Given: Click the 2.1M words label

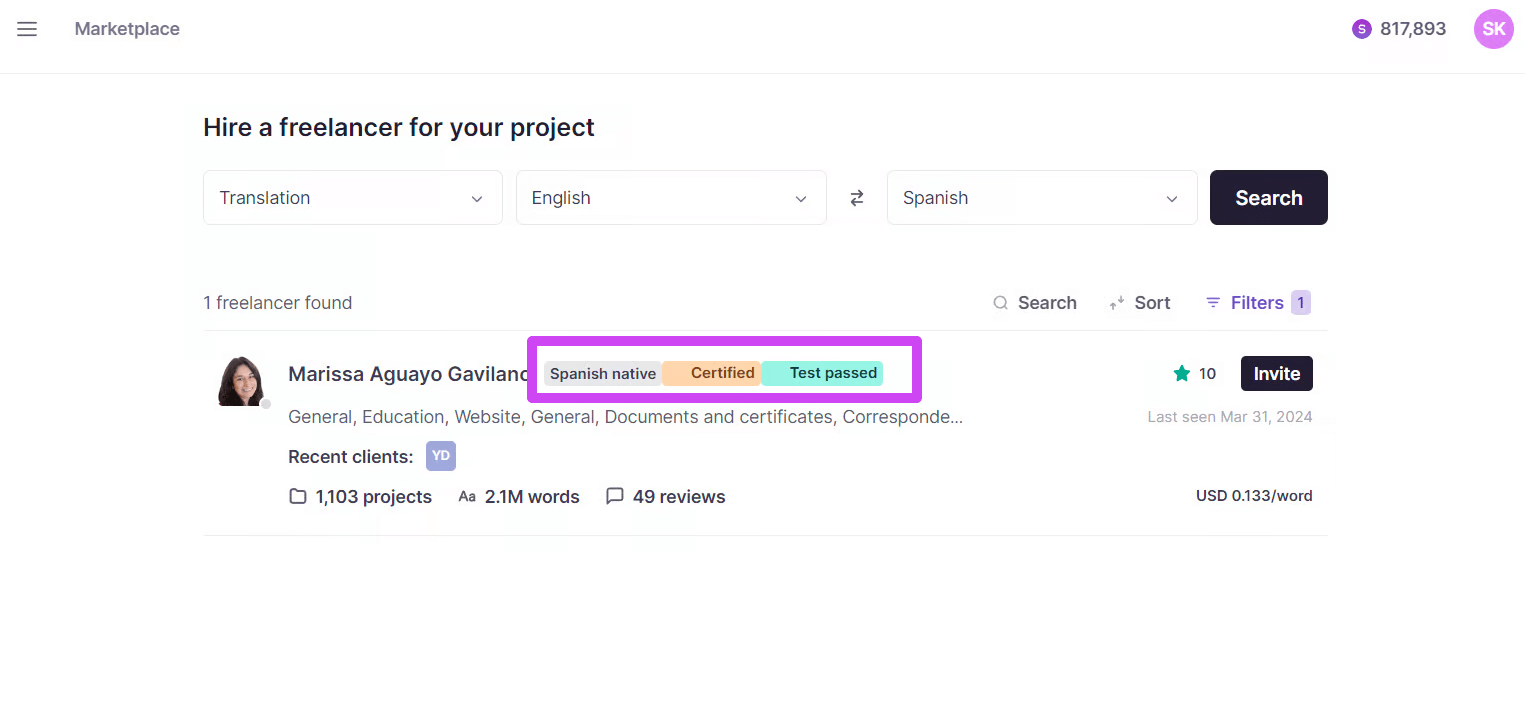Looking at the screenshot, I should pyautogui.click(x=532, y=497).
